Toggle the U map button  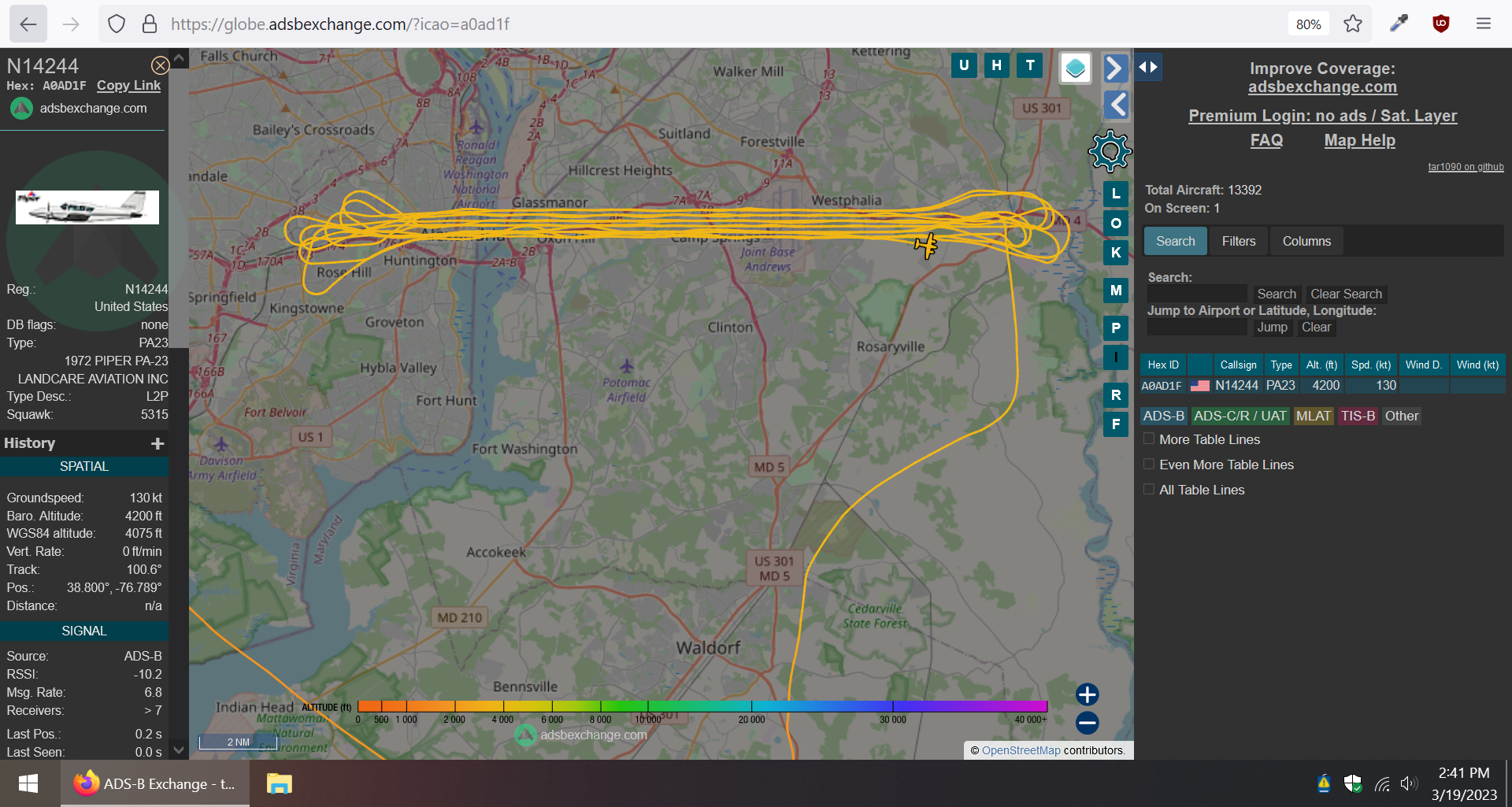click(964, 65)
